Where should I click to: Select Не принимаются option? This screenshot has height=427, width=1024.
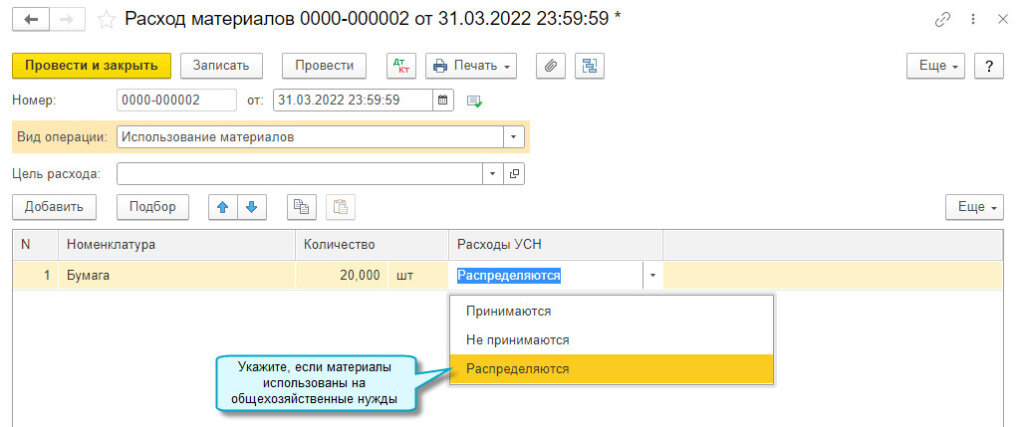(x=612, y=340)
